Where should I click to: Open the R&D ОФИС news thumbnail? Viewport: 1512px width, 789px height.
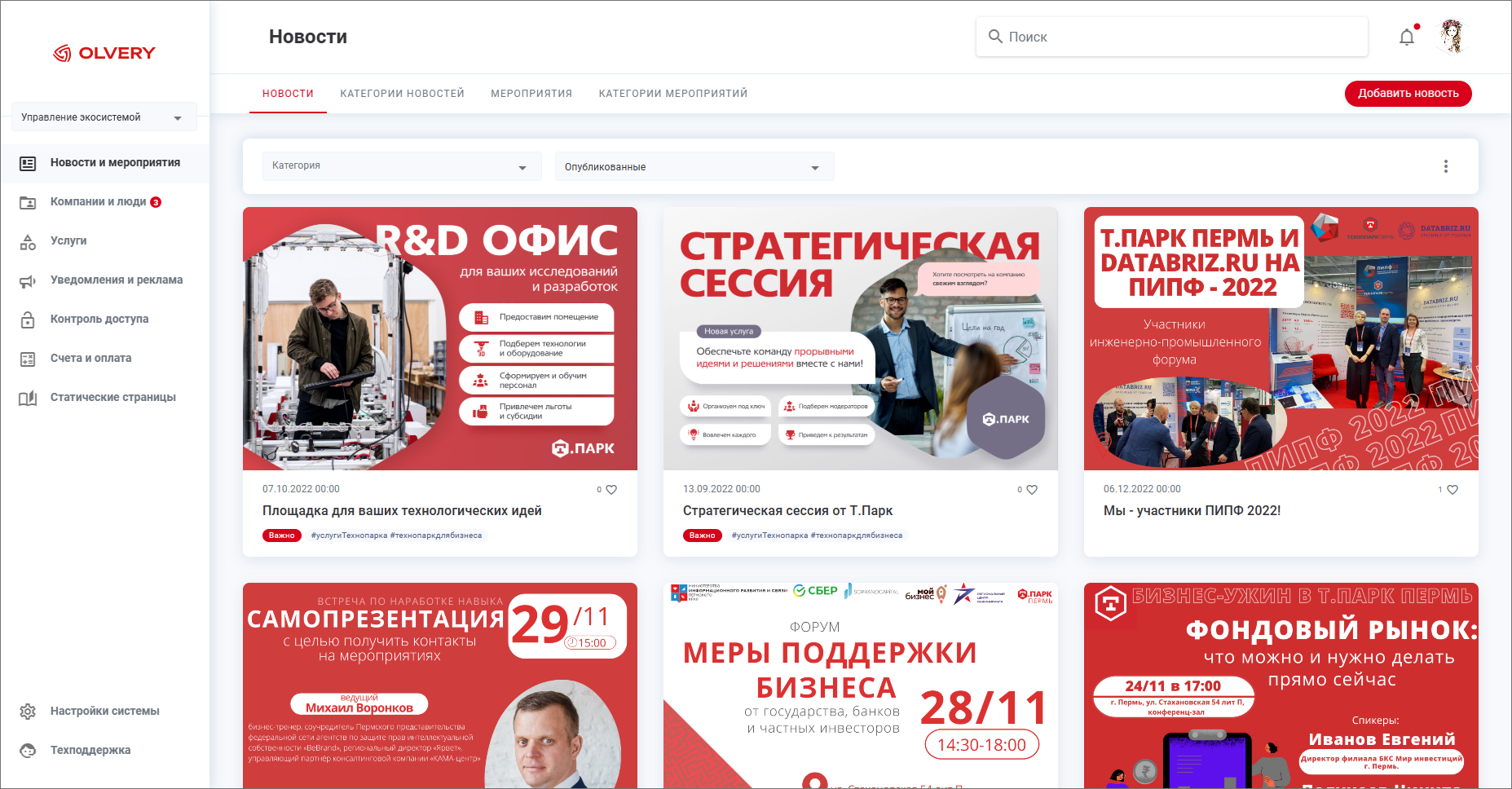pyautogui.click(x=439, y=338)
